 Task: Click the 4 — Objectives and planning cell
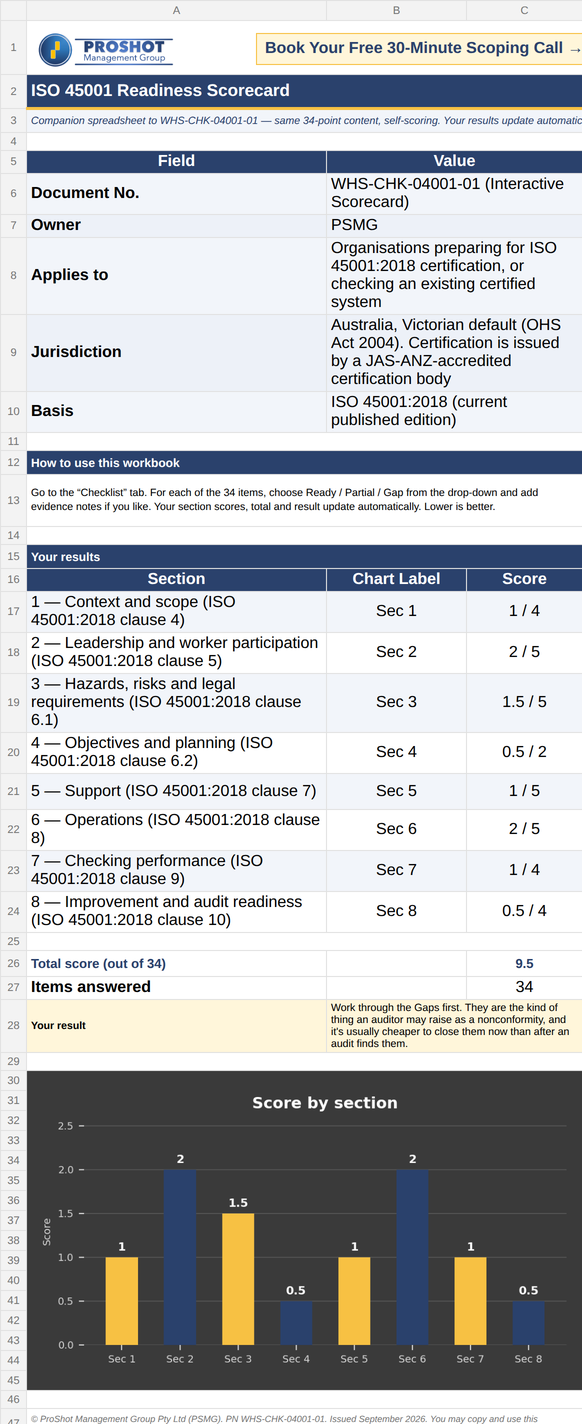176,752
